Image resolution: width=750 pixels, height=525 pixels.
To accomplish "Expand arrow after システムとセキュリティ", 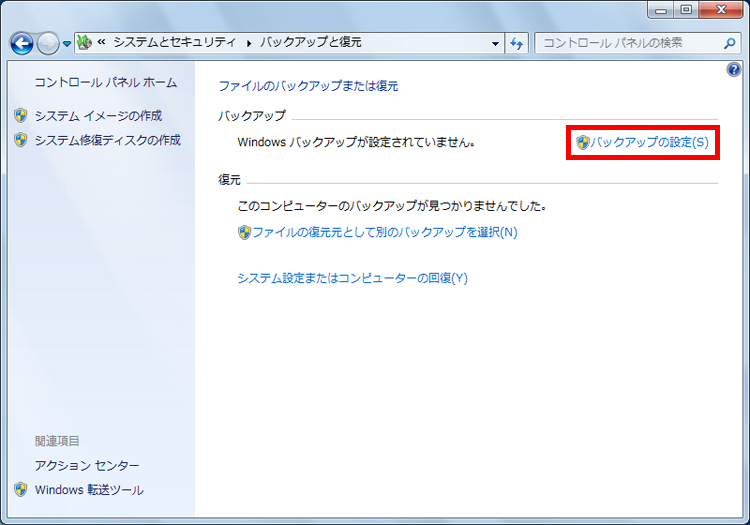I will (249, 43).
